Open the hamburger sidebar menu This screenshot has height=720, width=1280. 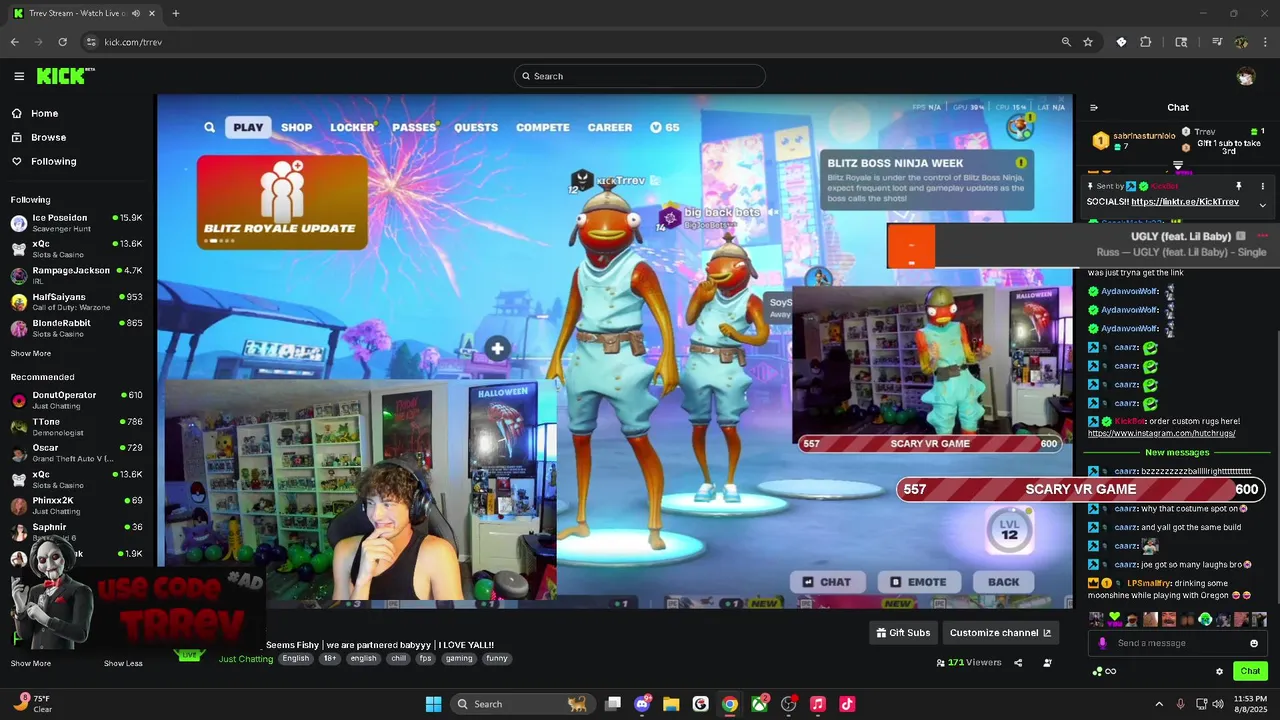tap(19, 76)
